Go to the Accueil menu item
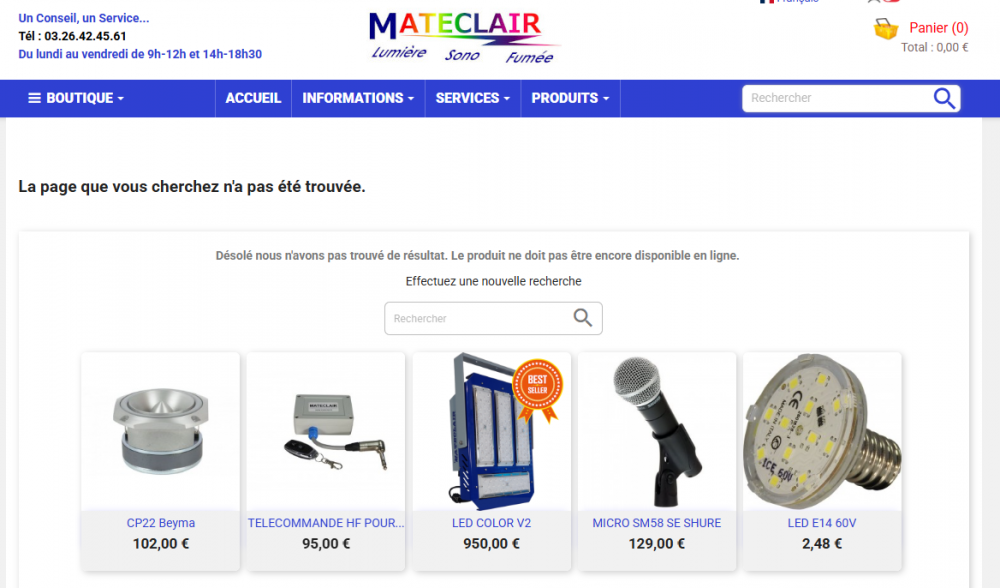The width and height of the screenshot is (1000, 588). (x=253, y=98)
